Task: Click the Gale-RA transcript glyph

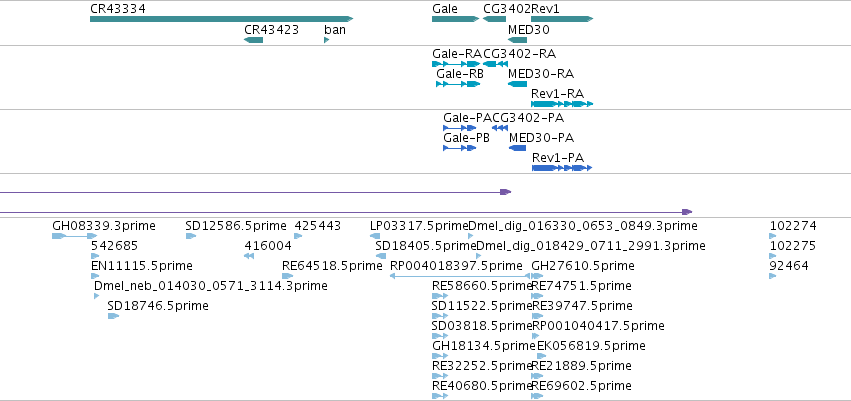Action: pos(456,64)
